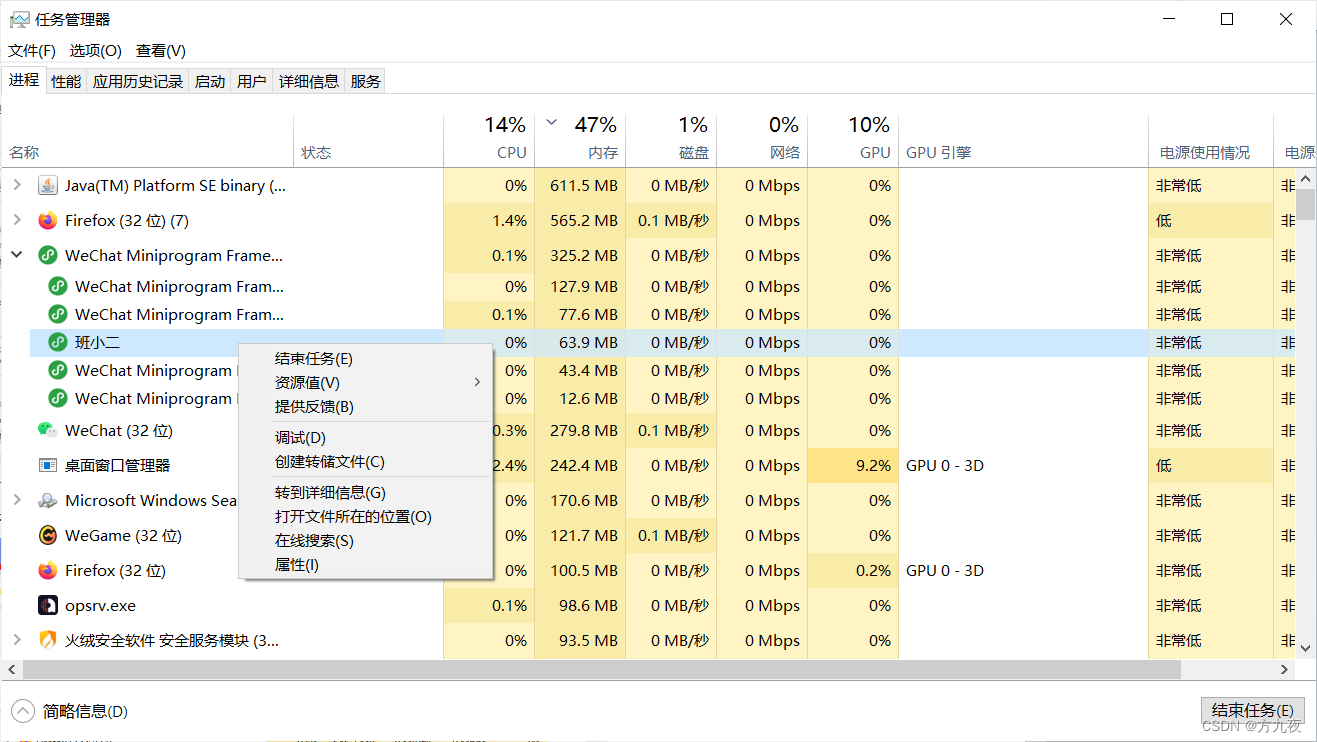Sort by the GPU 10% column header

tap(853, 140)
